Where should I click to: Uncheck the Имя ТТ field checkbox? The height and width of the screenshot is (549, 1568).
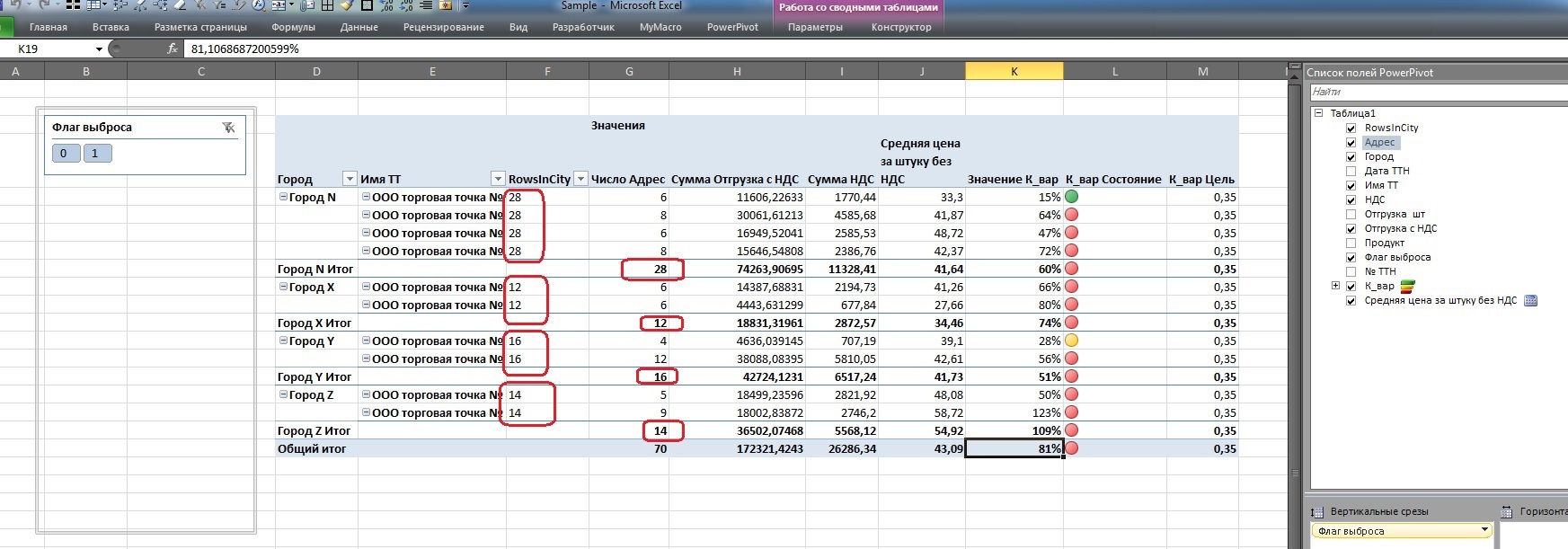coord(1351,185)
